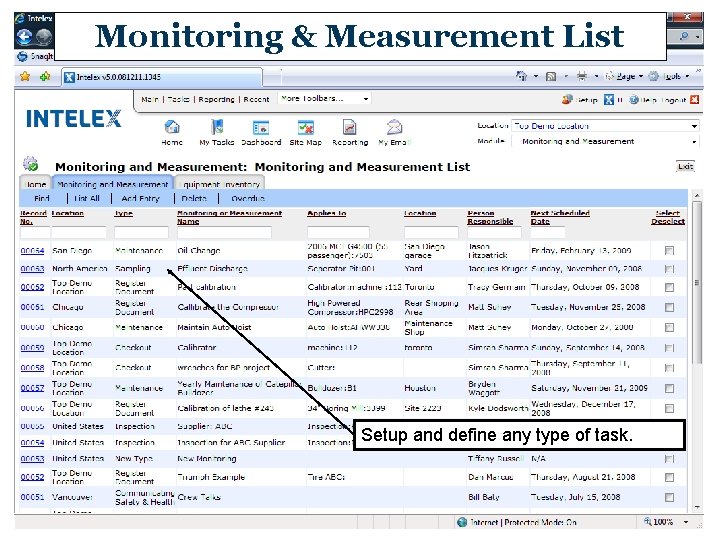Image resolution: width=720 pixels, height=540 pixels.
Task: Click the browser Print icon
Action: pyautogui.click(x=581, y=76)
